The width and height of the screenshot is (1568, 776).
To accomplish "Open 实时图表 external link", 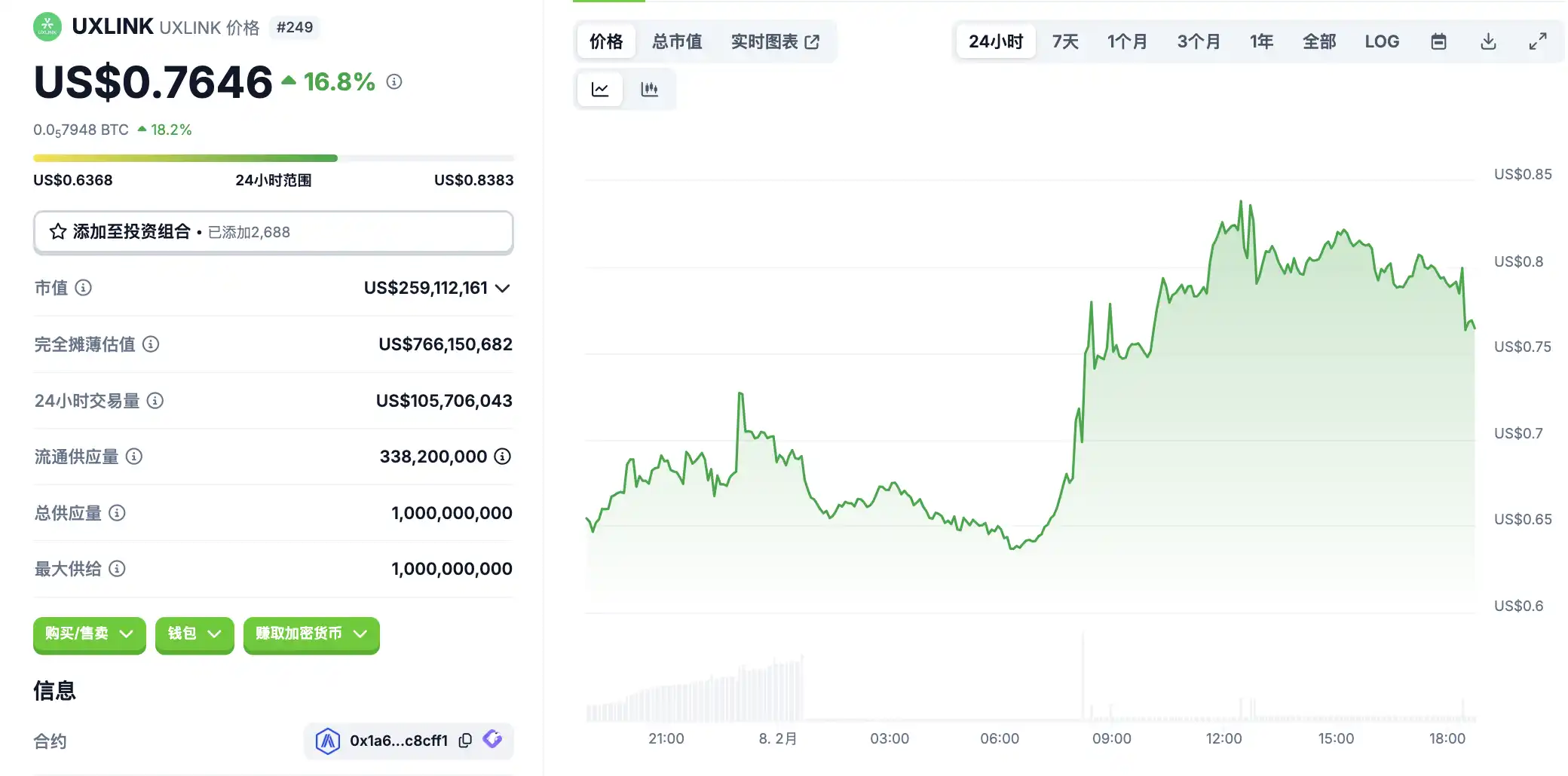I will click(x=774, y=41).
